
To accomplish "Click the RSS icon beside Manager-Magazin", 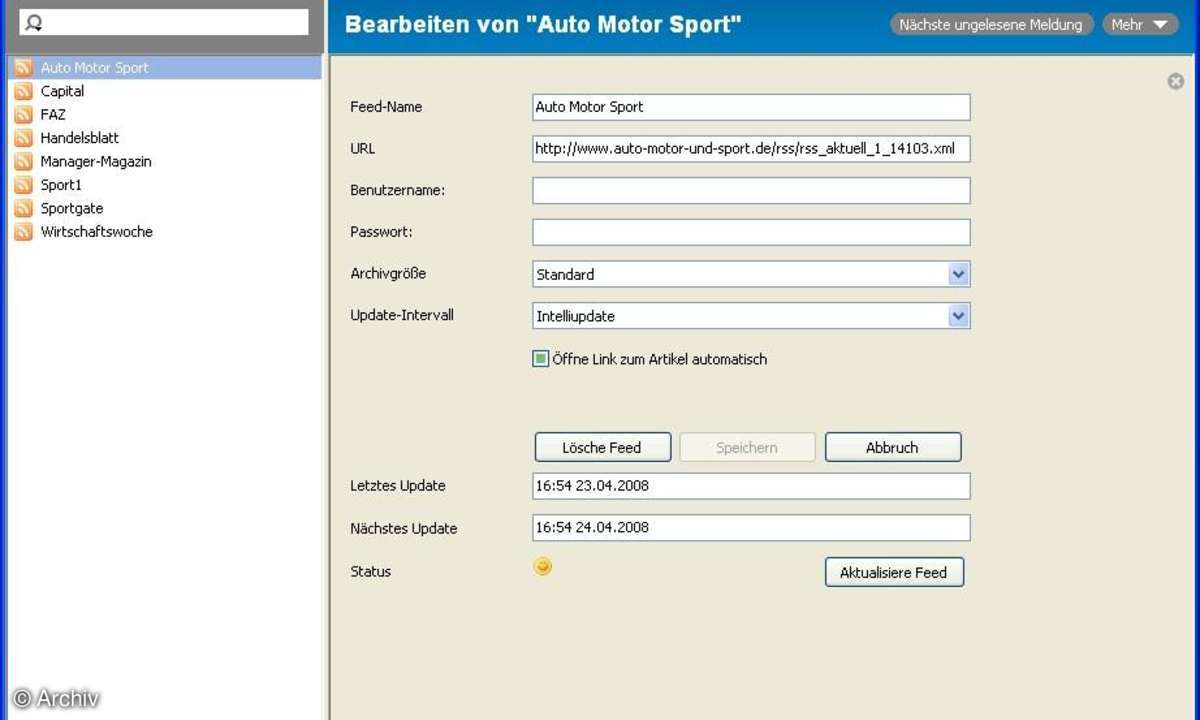I will [23, 162].
